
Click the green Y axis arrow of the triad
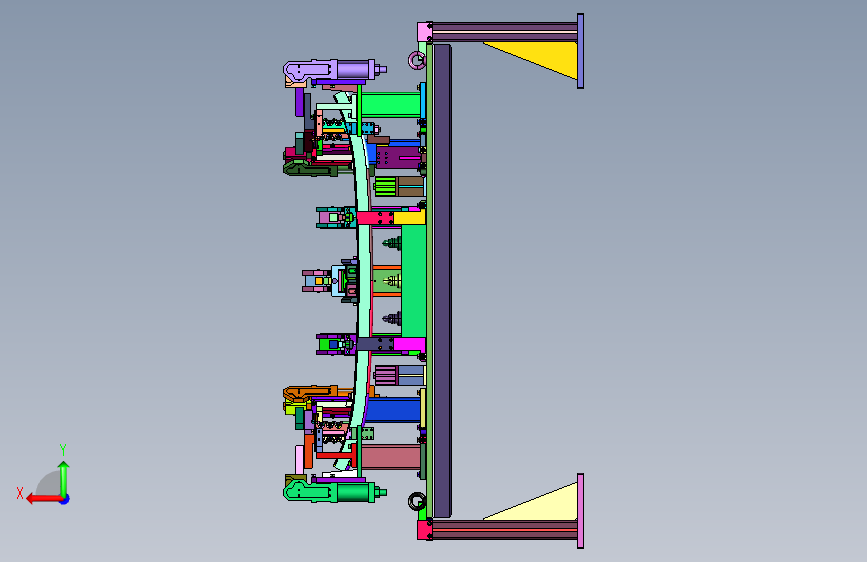point(64,478)
